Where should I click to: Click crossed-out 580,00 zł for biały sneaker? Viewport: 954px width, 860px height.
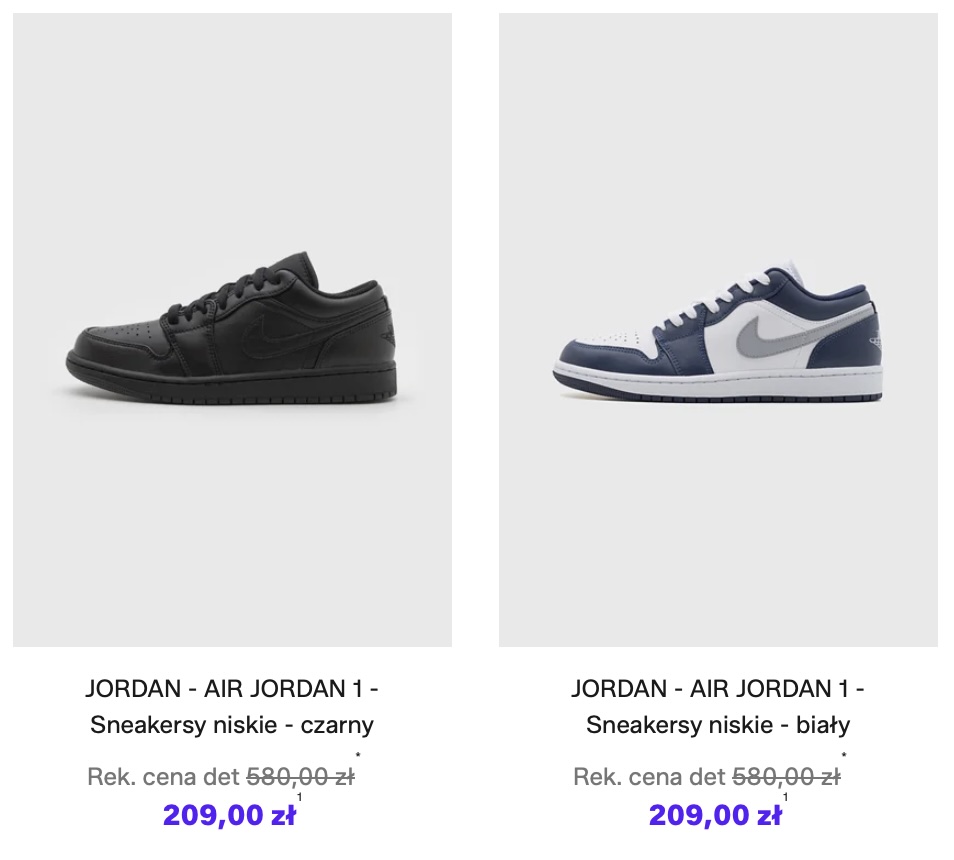786,777
